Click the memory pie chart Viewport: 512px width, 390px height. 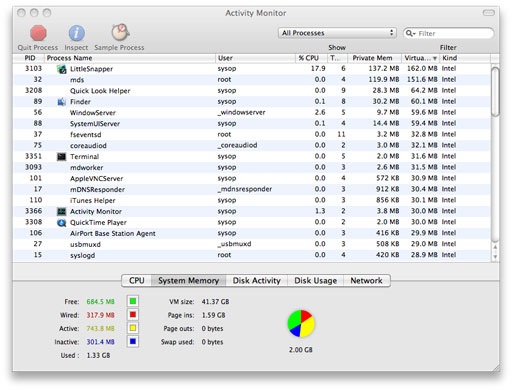click(x=301, y=324)
